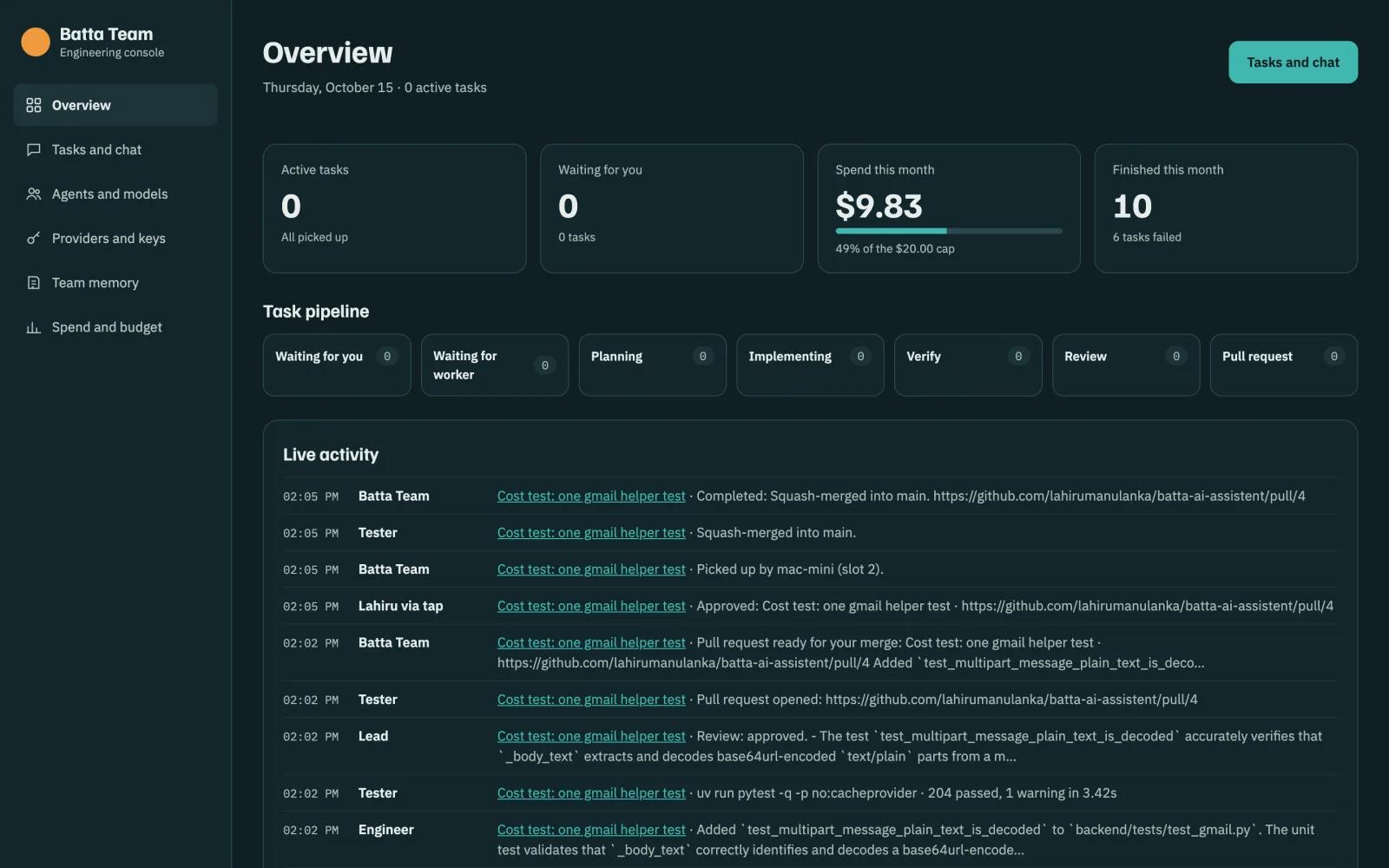This screenshot has height=868, width=1389.
Task: Select the Waiting for worker pipeline stage
Action: (x=495, y=365)
